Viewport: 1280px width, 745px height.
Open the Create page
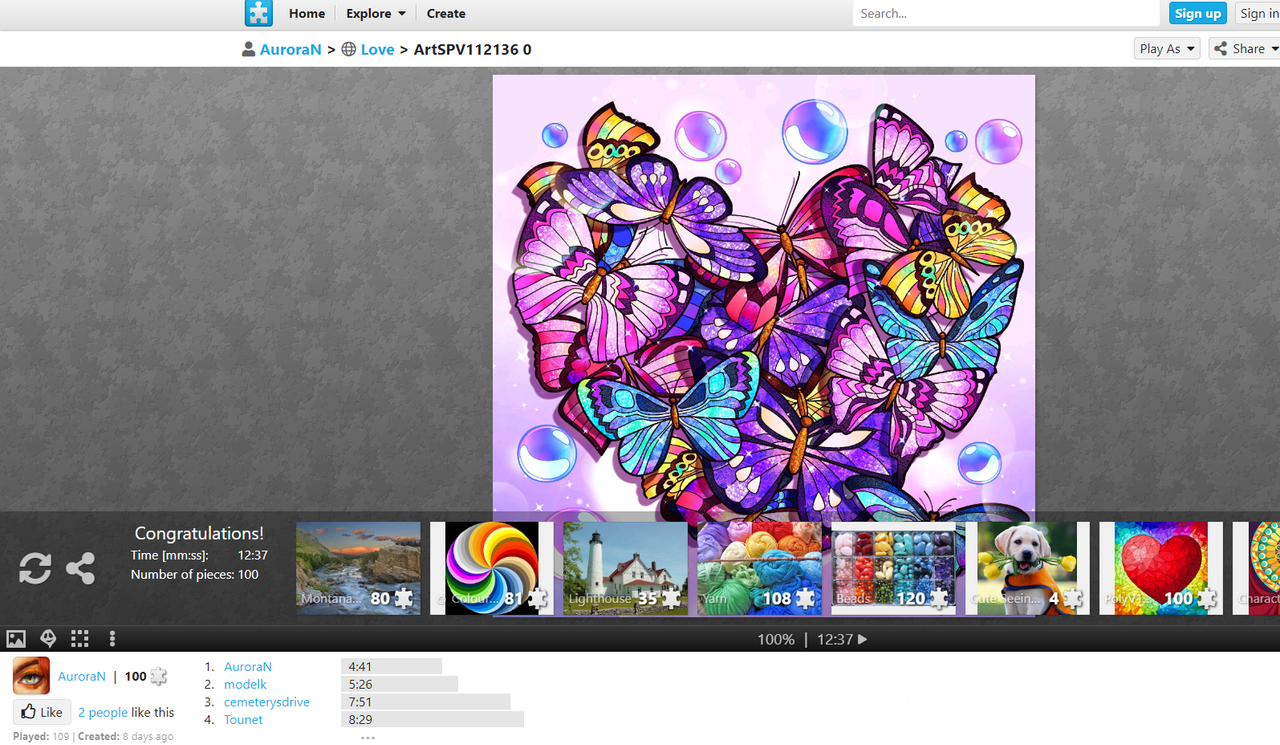tap(446, 14)
